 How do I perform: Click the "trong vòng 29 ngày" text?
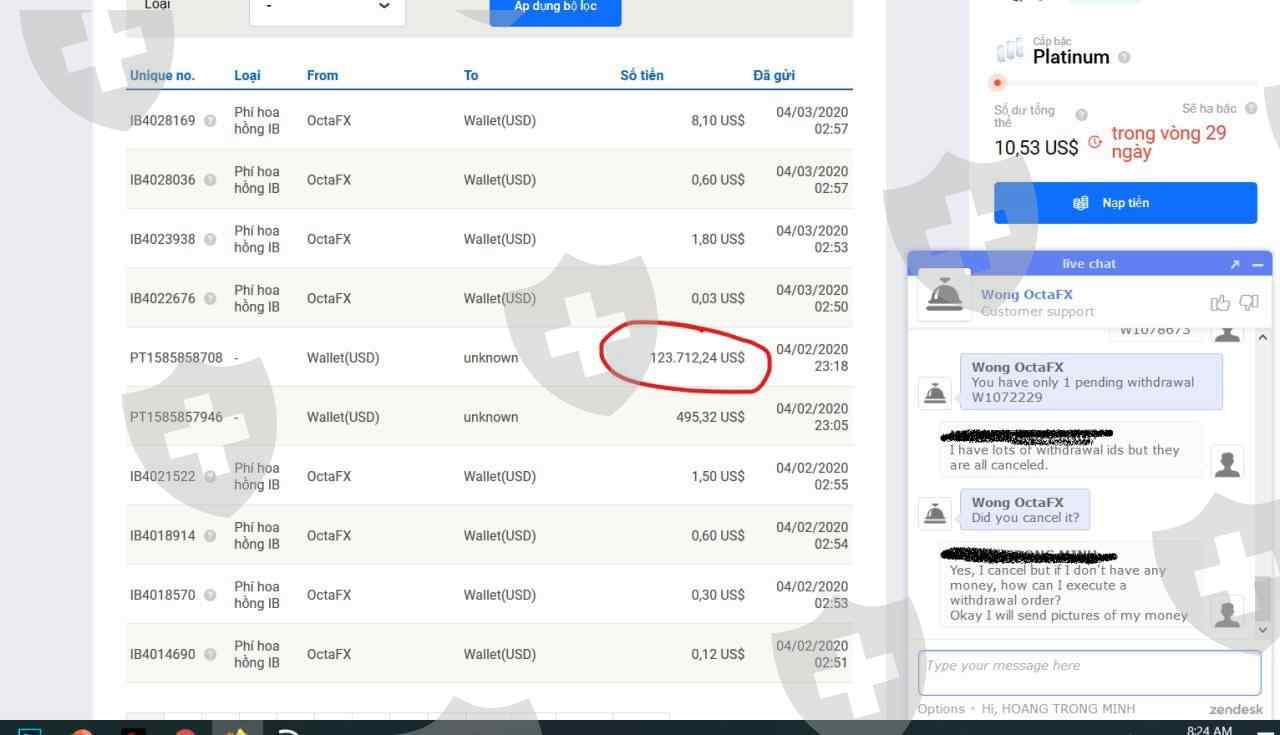(x=1168, y=142)
